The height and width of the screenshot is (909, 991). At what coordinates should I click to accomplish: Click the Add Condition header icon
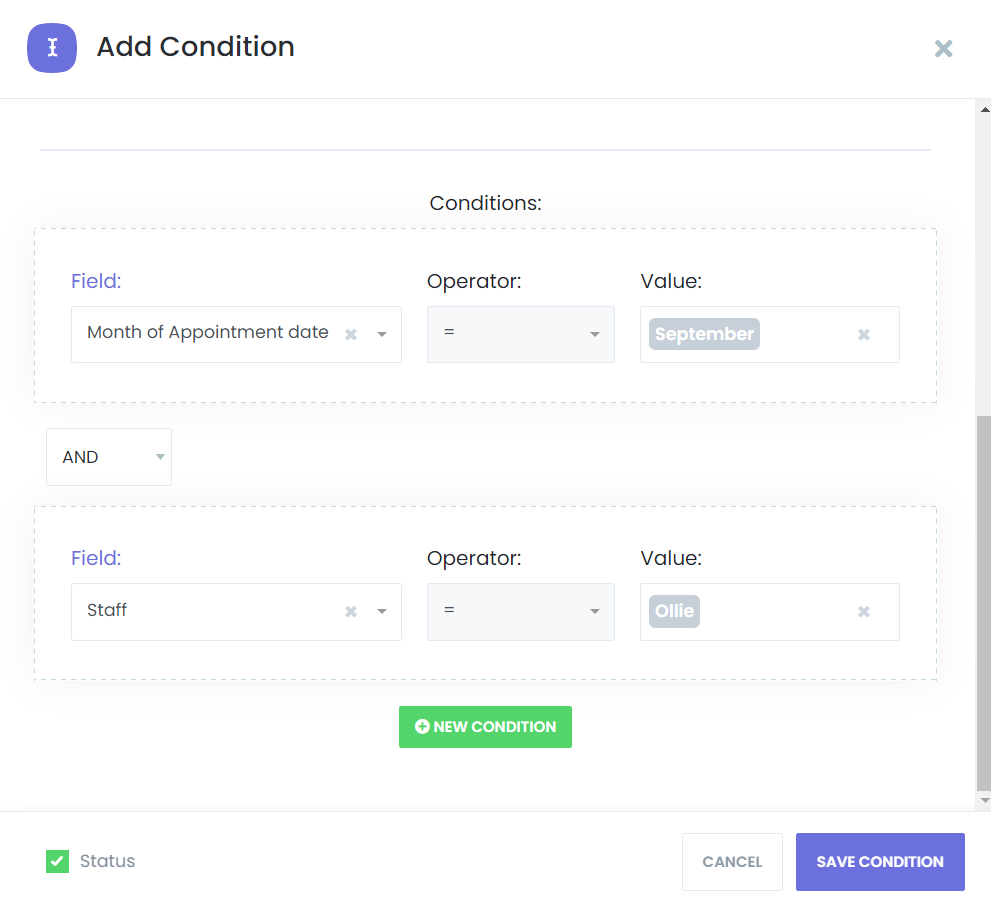click(52, 48)
